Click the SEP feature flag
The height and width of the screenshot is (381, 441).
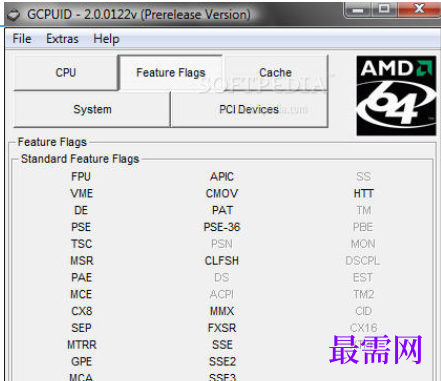[81, 328]
